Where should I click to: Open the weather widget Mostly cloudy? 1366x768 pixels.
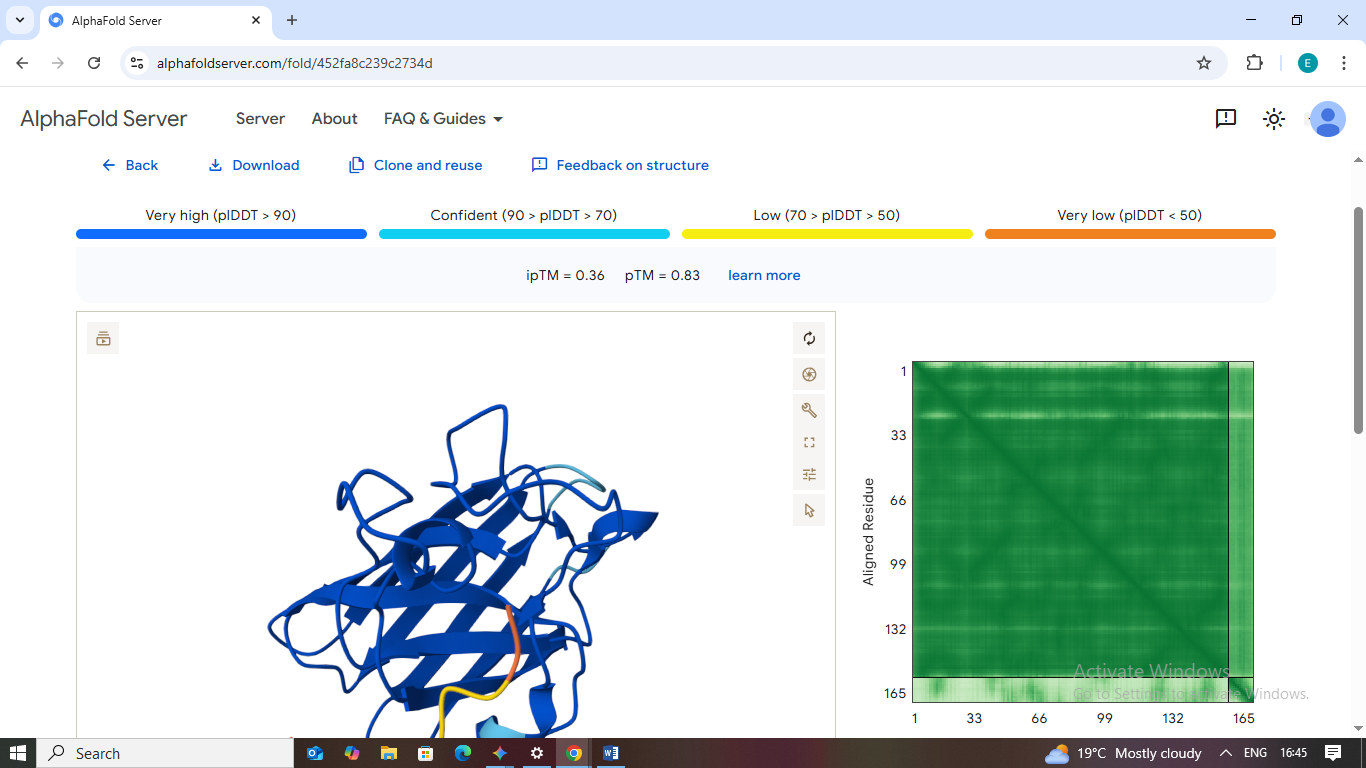(1123, 753)
